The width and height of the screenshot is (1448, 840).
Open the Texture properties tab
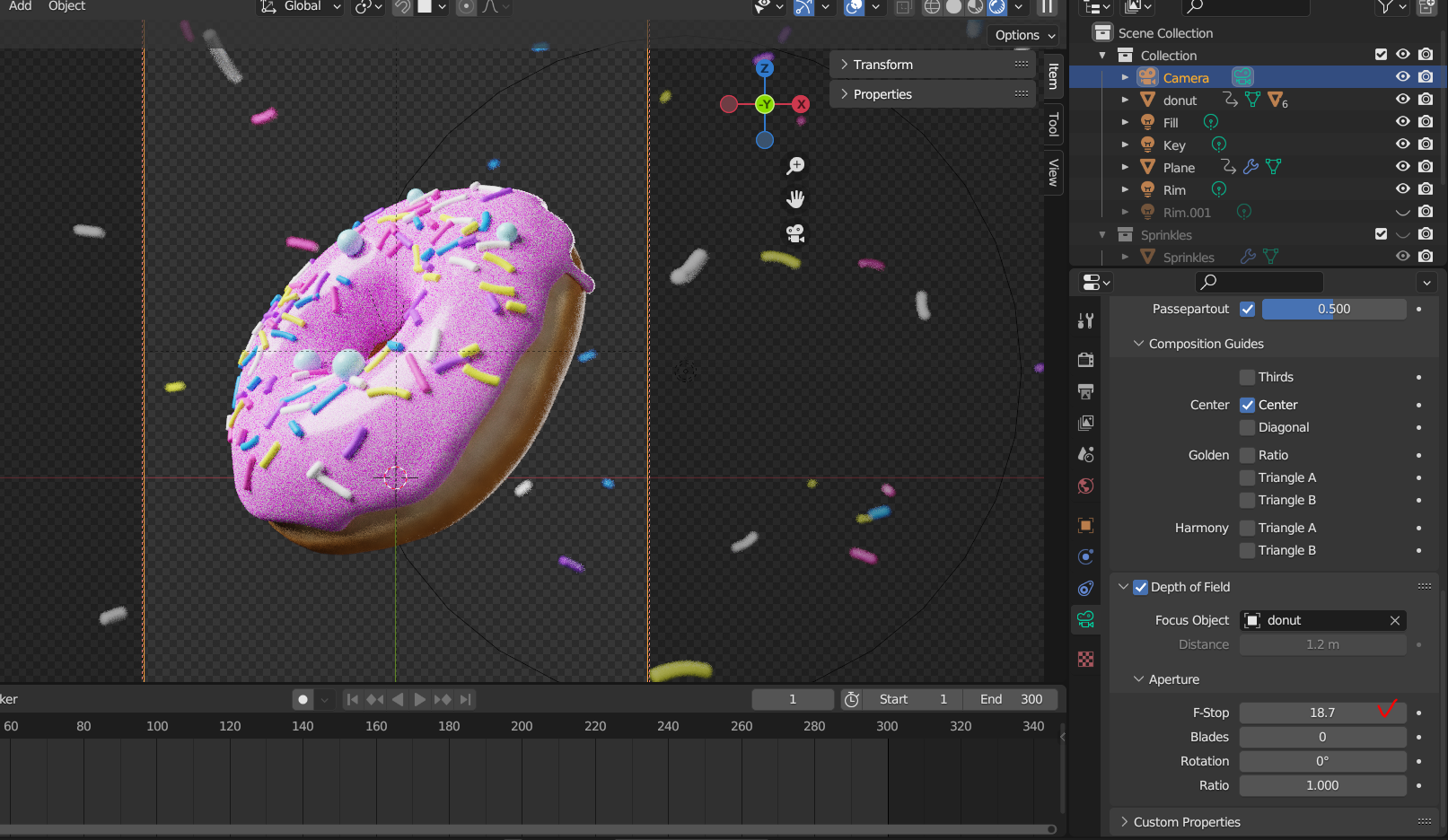(1086, 660)
